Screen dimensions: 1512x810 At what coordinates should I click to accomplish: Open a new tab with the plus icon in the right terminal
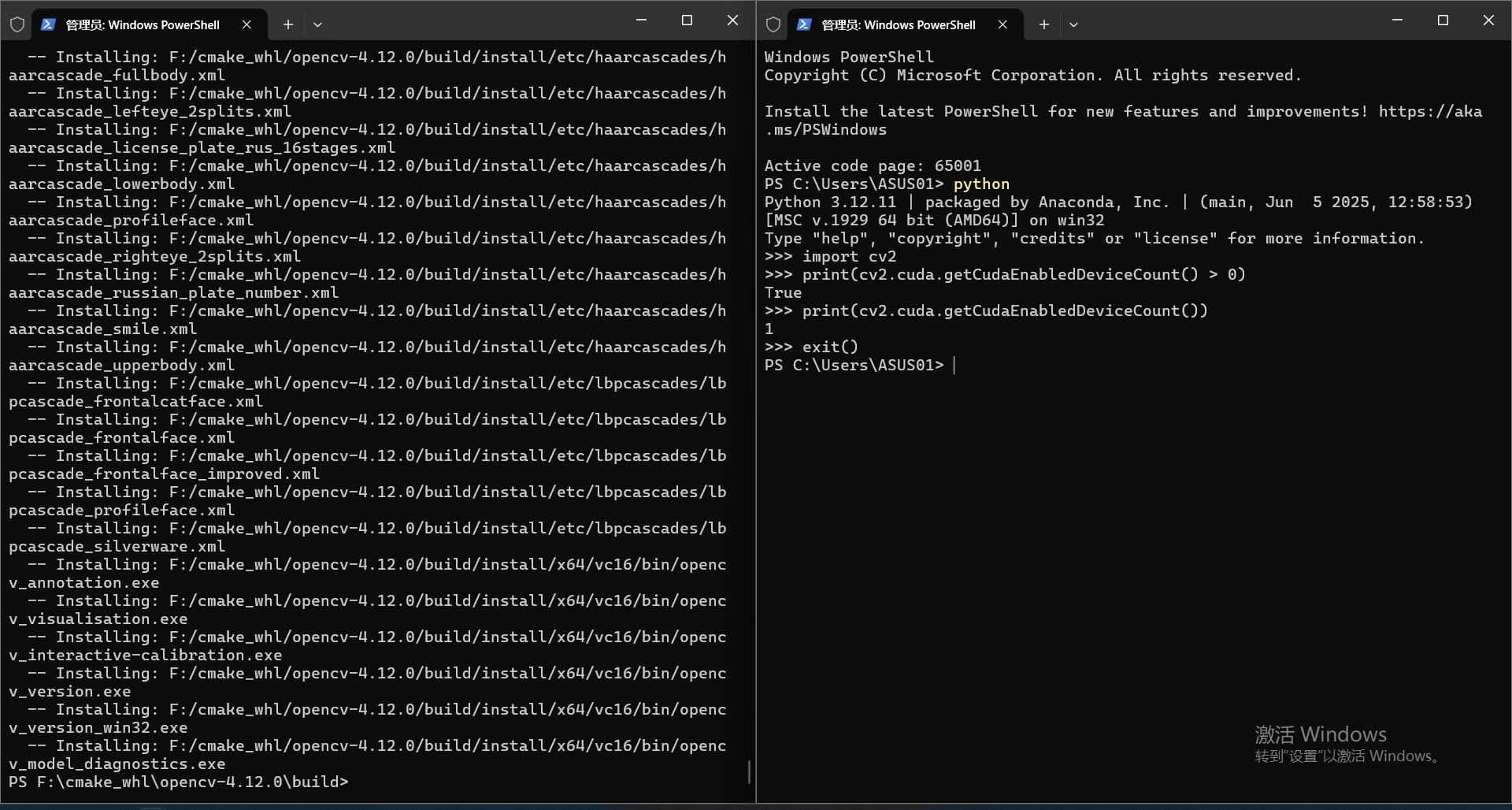(1043, 24)
